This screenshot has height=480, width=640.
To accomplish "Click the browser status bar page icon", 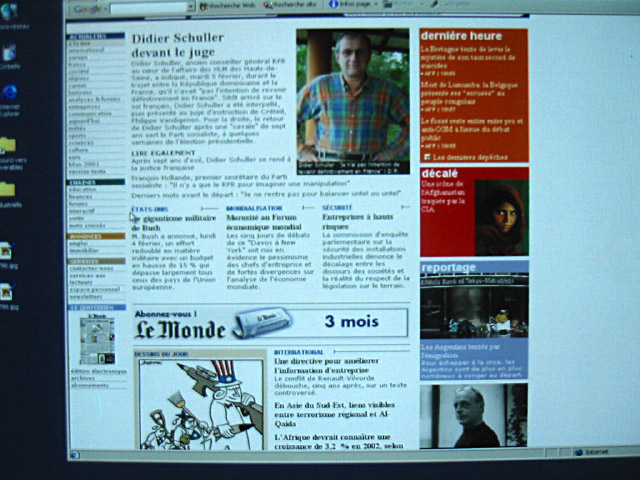I will [x=73, y=454].
